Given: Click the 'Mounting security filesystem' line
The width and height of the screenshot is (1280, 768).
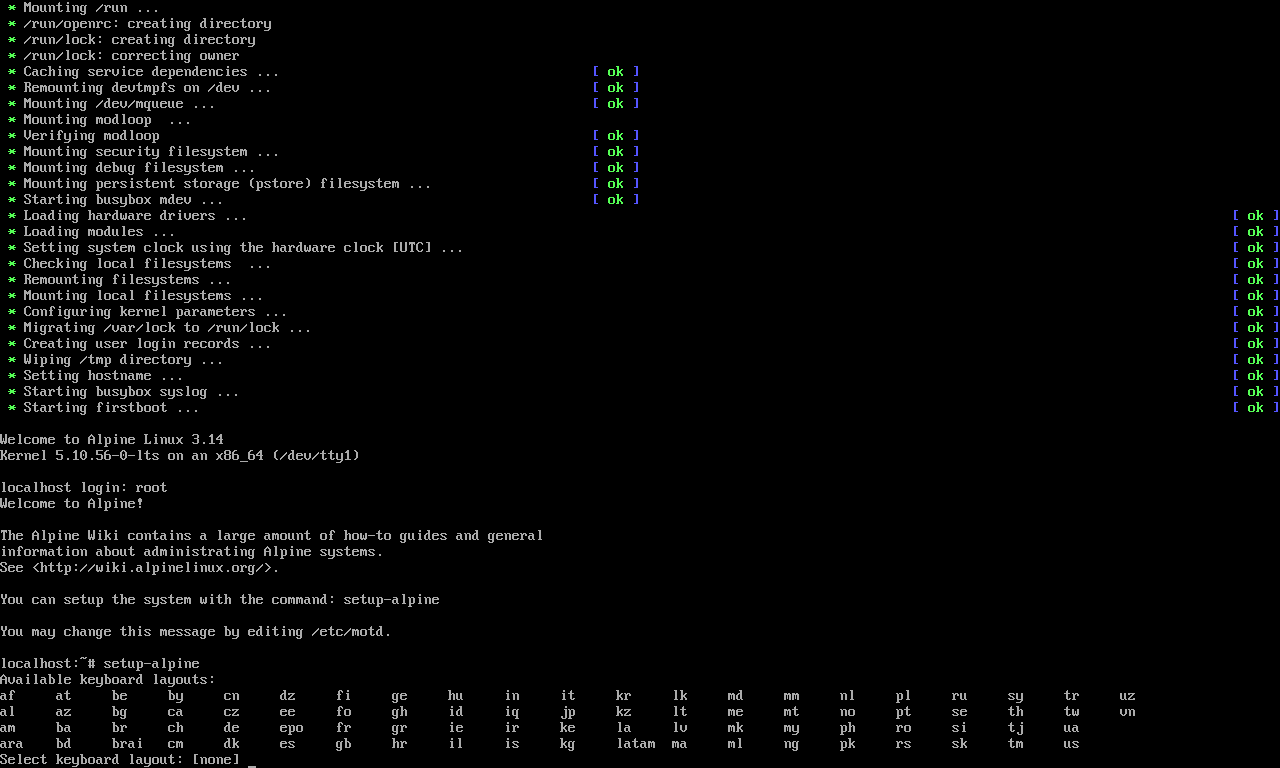Looking at the screenshot, I should pyautogui.click(x=144, y=152).
